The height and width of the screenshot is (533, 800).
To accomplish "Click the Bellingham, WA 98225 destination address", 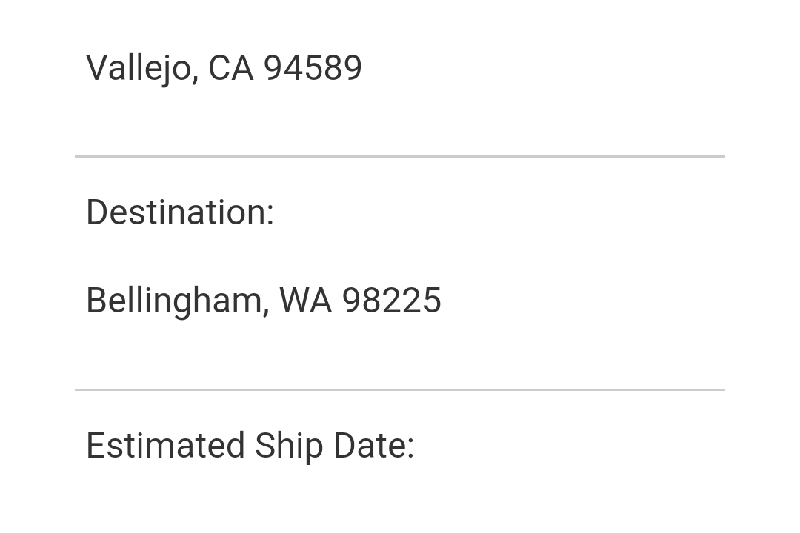I will point(263,300).
